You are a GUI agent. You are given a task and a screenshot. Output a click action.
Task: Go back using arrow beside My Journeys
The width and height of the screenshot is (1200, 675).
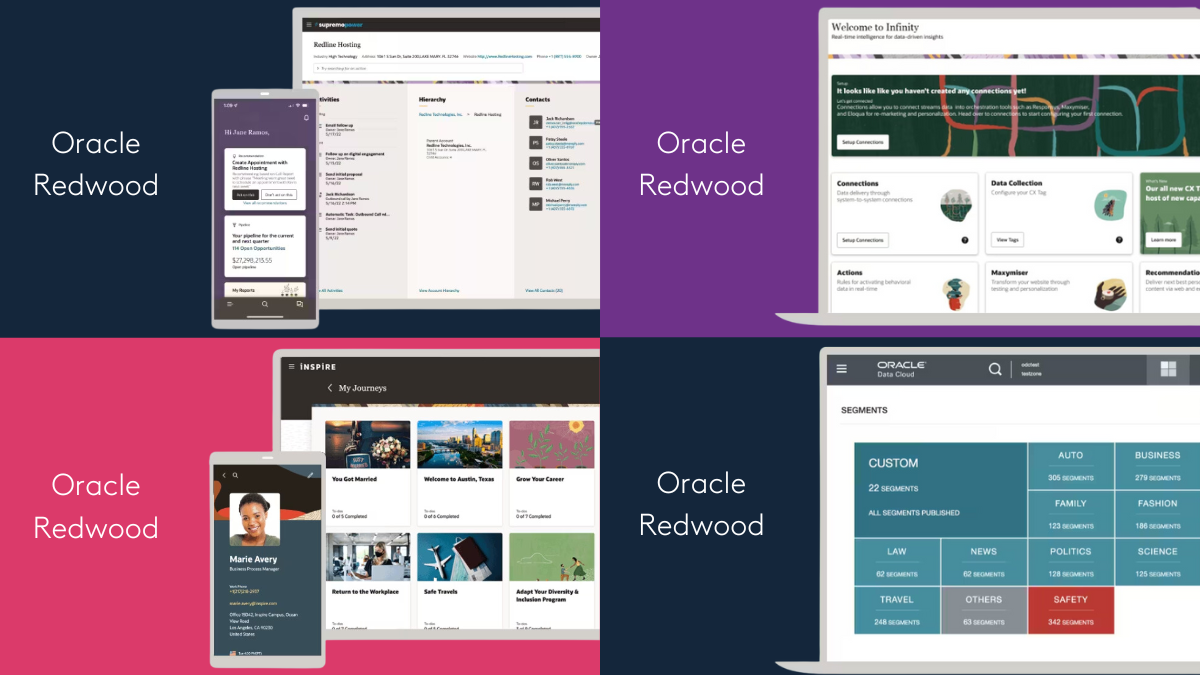pyautogui.click(x=330, y=388)
